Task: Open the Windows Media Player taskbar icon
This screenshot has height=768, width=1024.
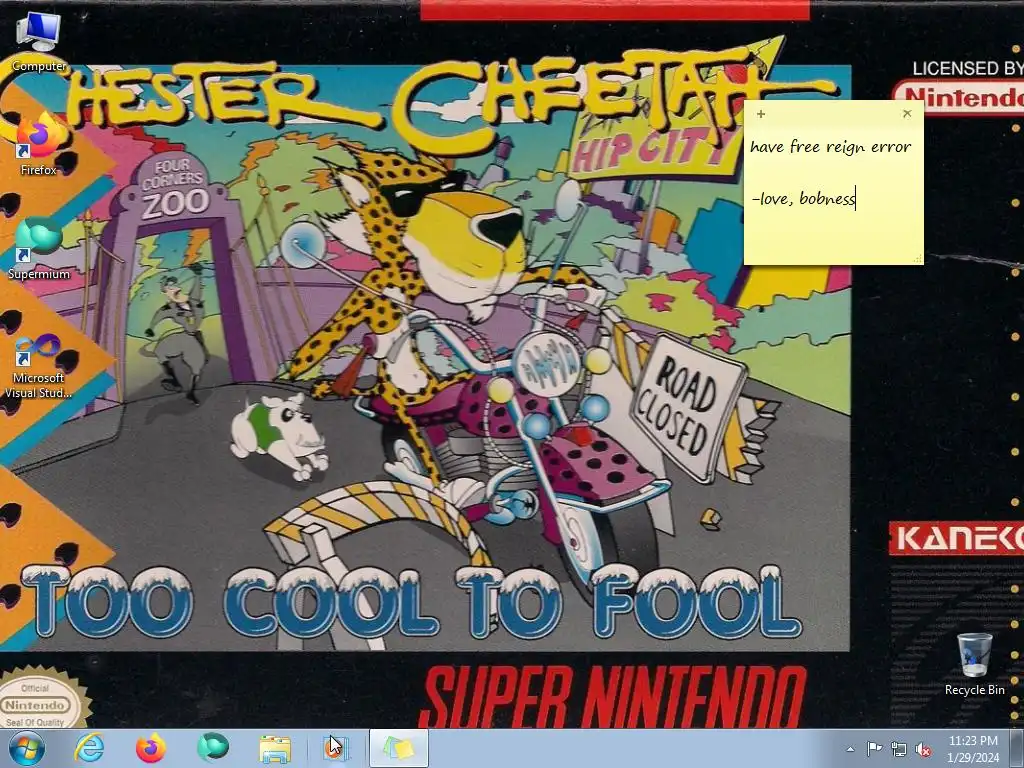Action: (x=336, y=748)
